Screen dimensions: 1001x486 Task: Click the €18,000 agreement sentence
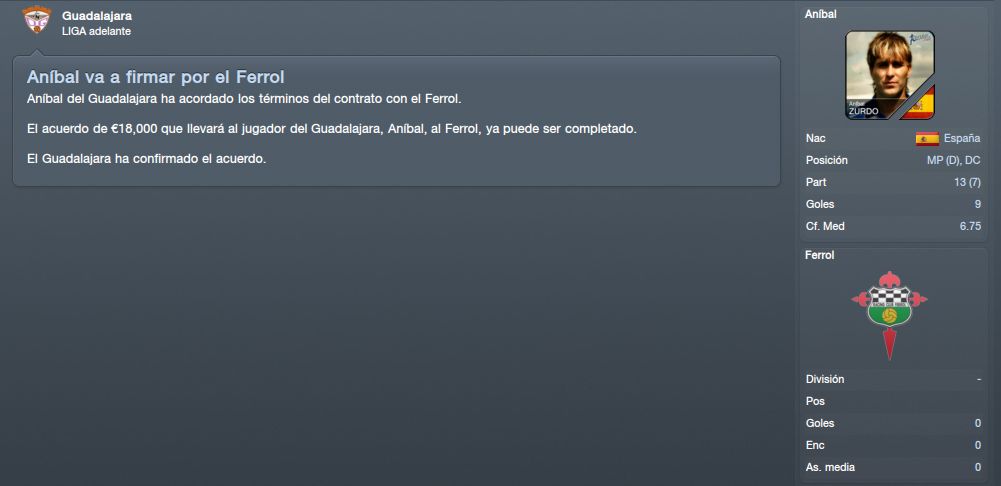(x=332, y=129)
